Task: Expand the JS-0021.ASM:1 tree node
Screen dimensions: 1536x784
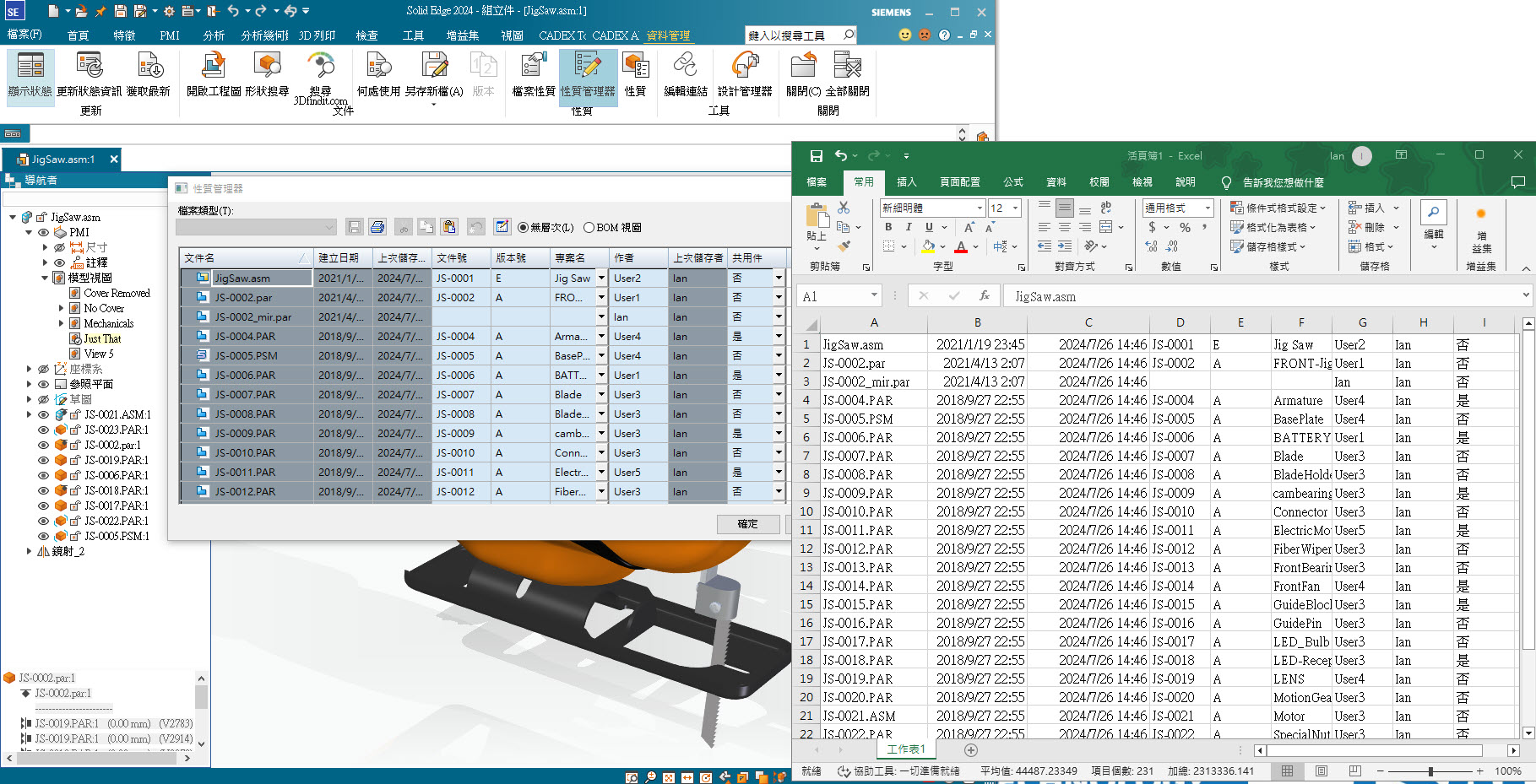Action: (29, 414)
